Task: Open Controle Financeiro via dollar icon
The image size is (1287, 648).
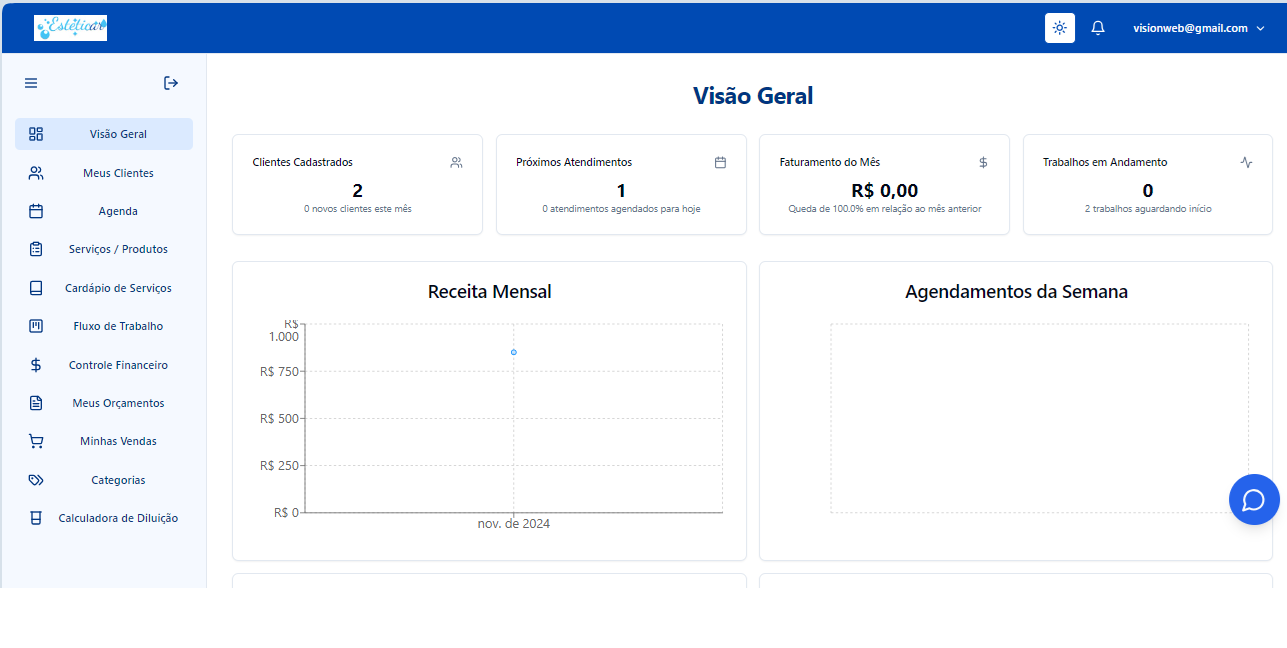Action: point(36,364)
